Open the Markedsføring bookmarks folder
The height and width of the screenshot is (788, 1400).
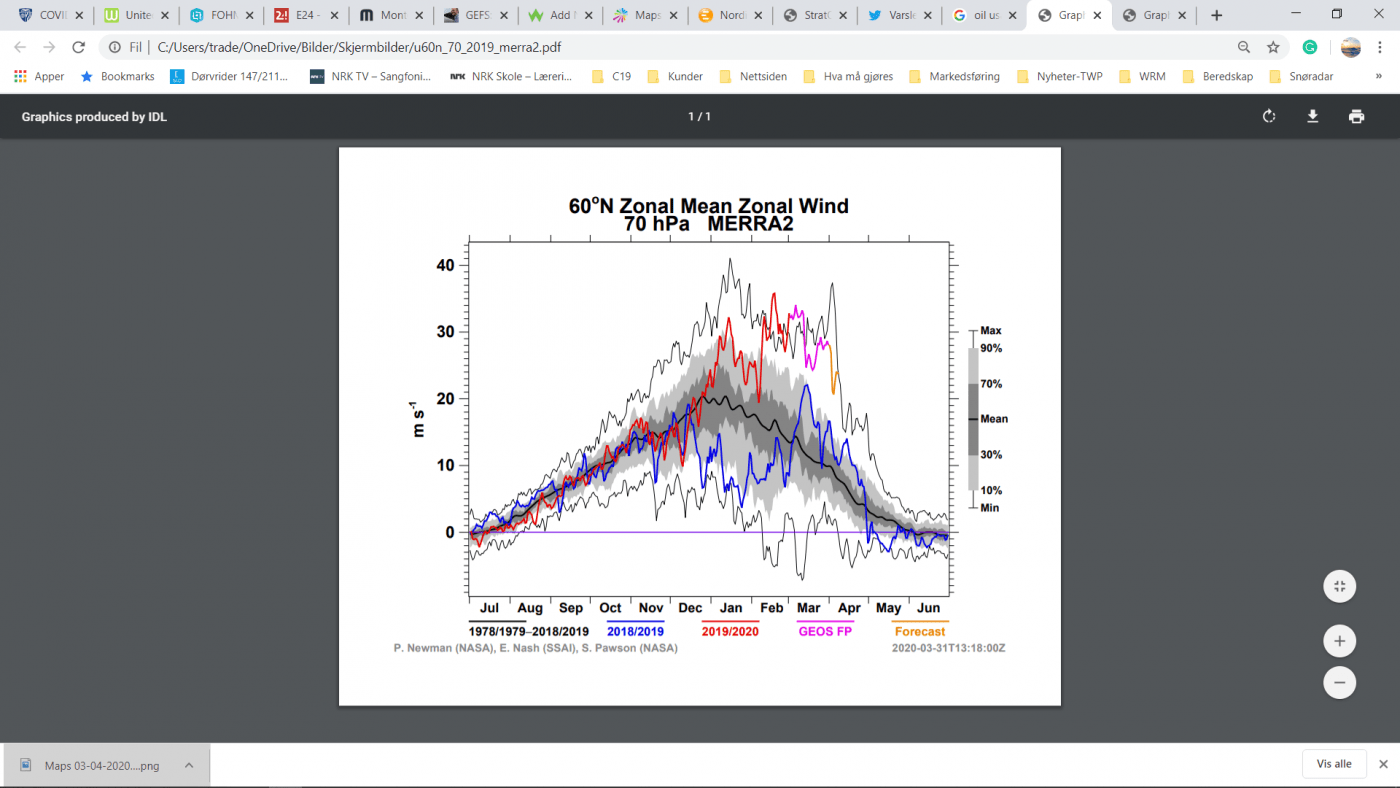click(954, 76)
